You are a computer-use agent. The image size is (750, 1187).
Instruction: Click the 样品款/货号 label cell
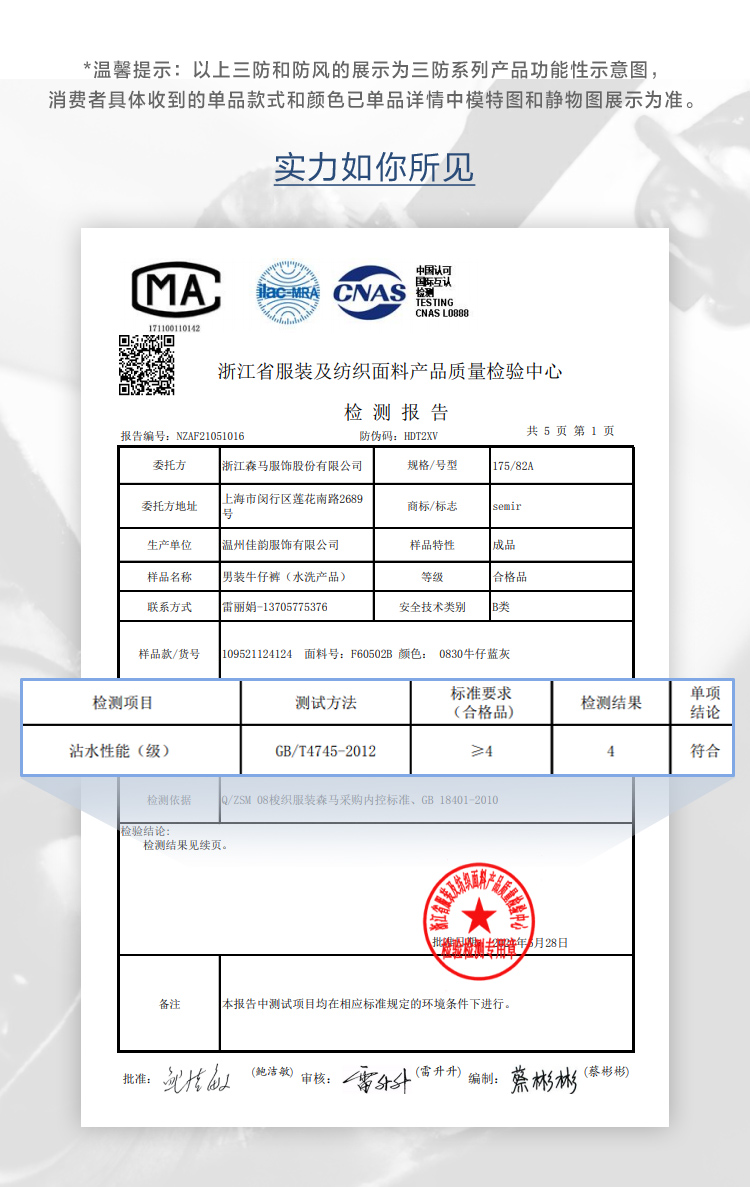coord(170,654)
